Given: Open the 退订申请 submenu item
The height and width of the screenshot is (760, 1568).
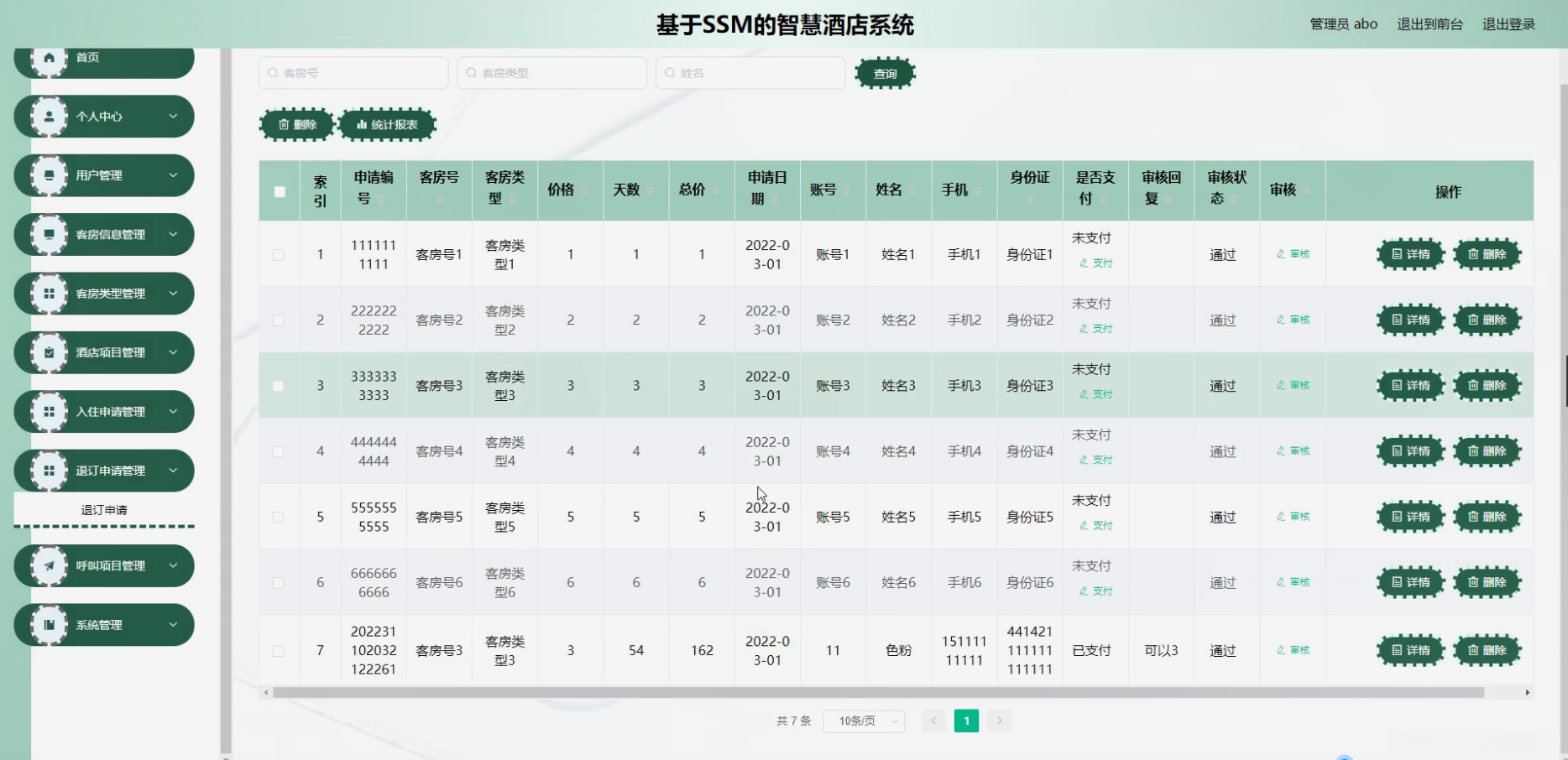Looking at the screenshot, I should tap(104, 510).
